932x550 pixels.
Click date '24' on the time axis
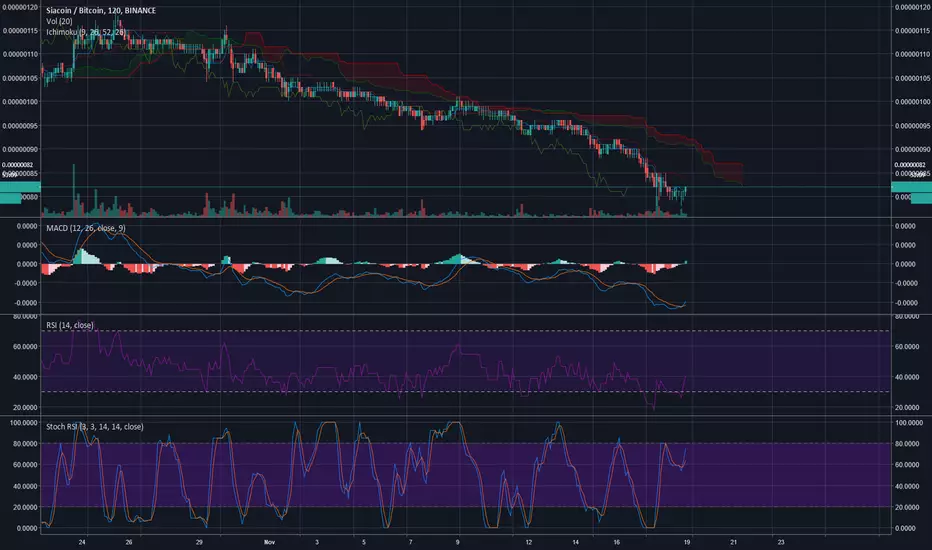[x=82, y=542]
